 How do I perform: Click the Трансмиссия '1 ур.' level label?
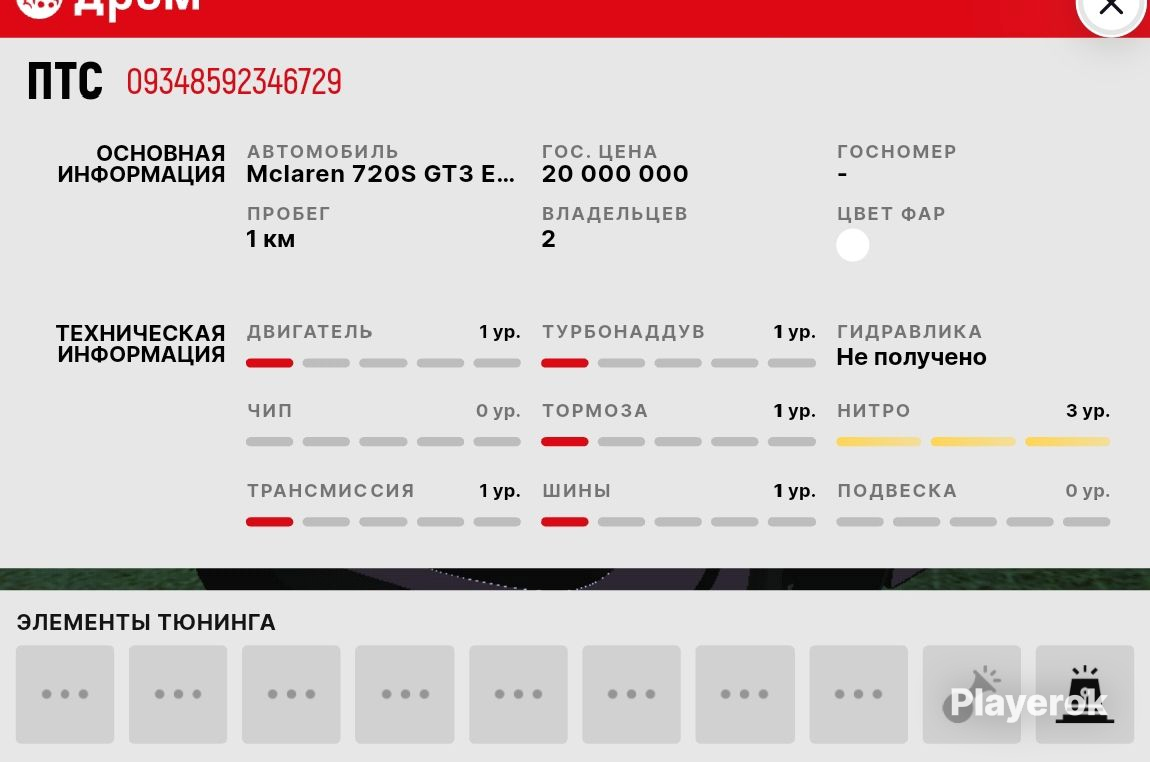tap(499, 491)
